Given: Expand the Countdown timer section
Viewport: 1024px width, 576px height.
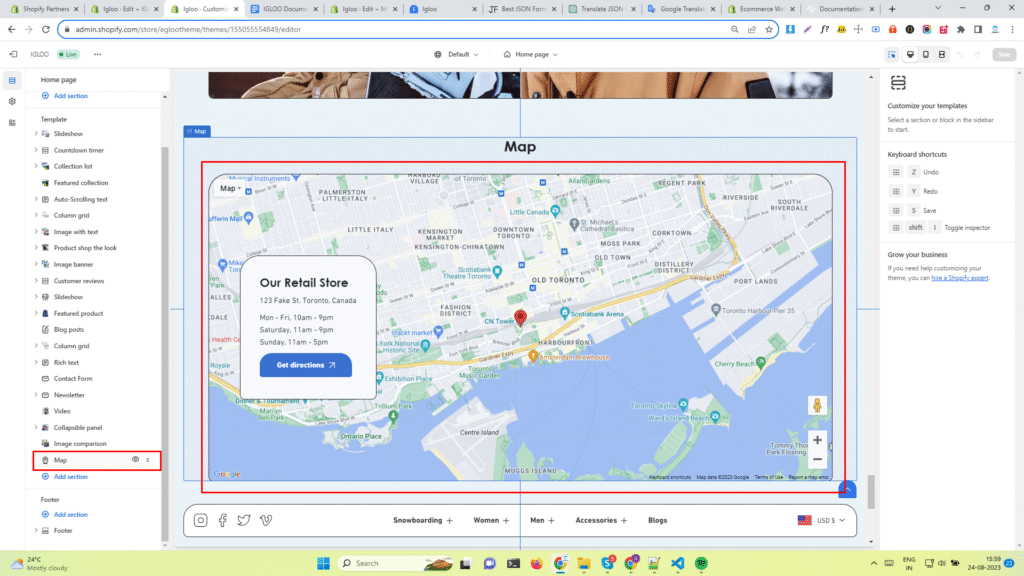Looking at the screenshot, I should (36, 150).
